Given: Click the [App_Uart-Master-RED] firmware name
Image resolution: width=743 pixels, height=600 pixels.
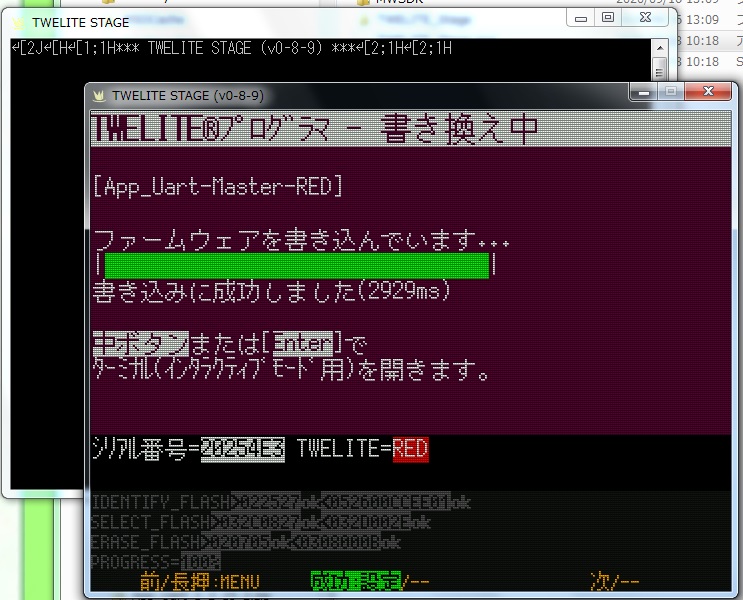Looking at the screenshot, I should click(217, 186).
